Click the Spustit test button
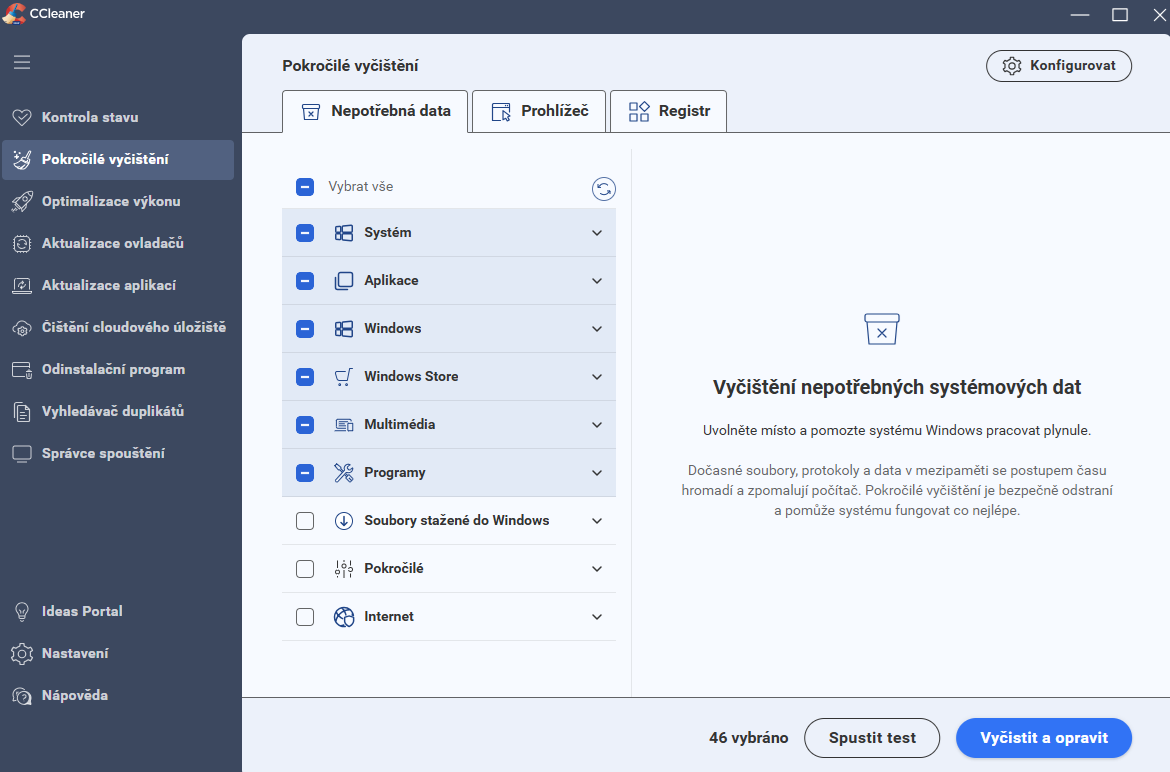 (x=872, y=738)
